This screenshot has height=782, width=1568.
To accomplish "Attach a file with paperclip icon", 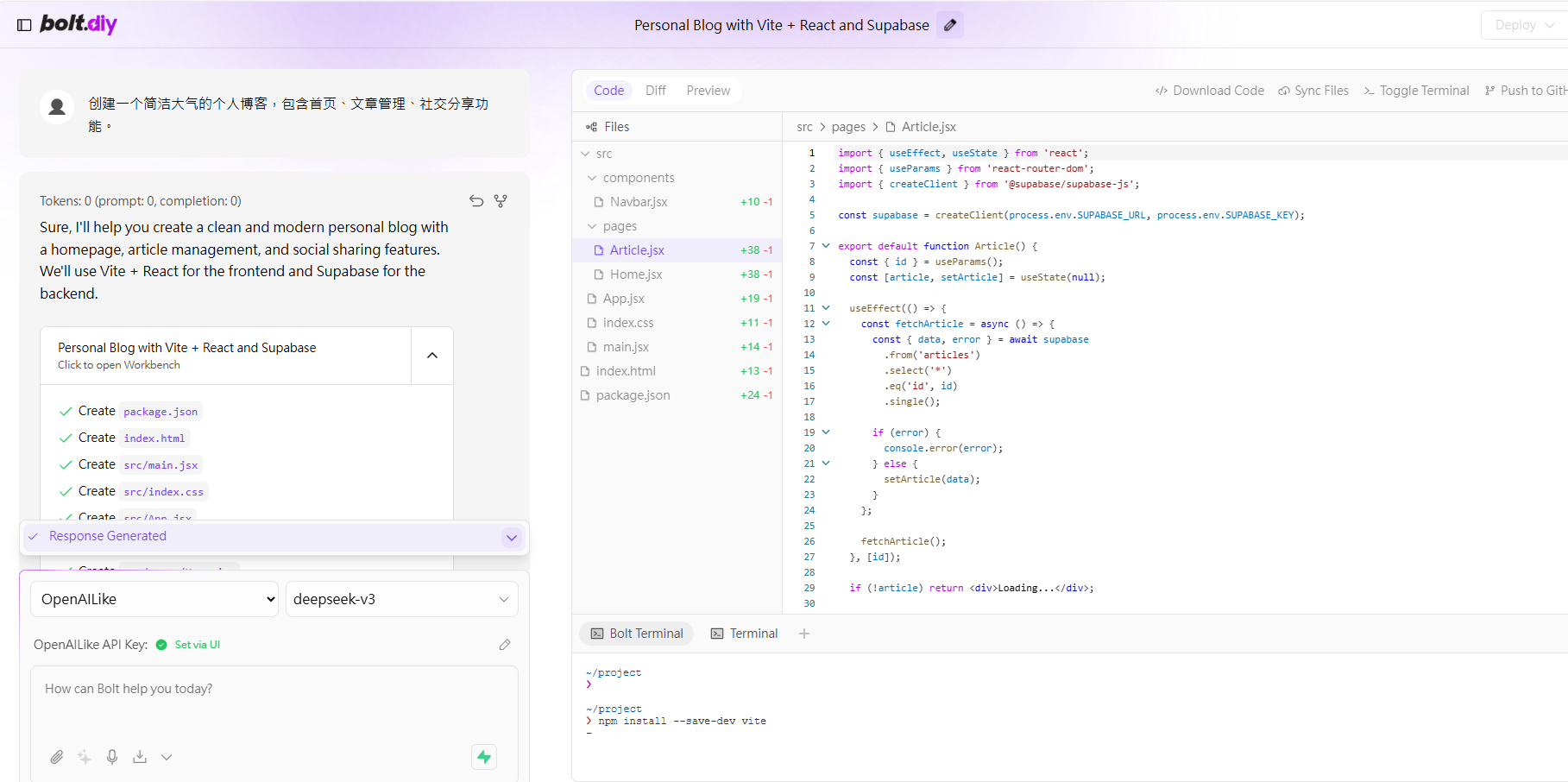I will coord(57,757).
